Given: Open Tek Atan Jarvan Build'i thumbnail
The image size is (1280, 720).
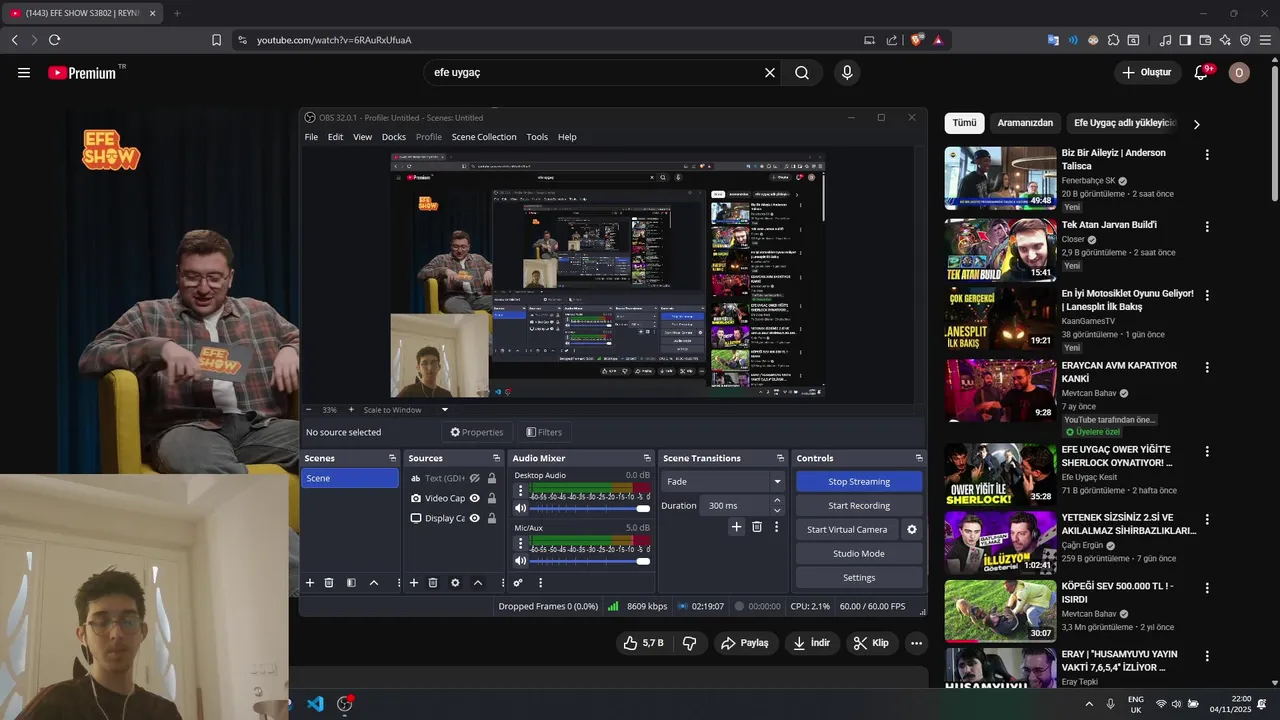Looking at the screenshot, I should tap(1000, 250).
